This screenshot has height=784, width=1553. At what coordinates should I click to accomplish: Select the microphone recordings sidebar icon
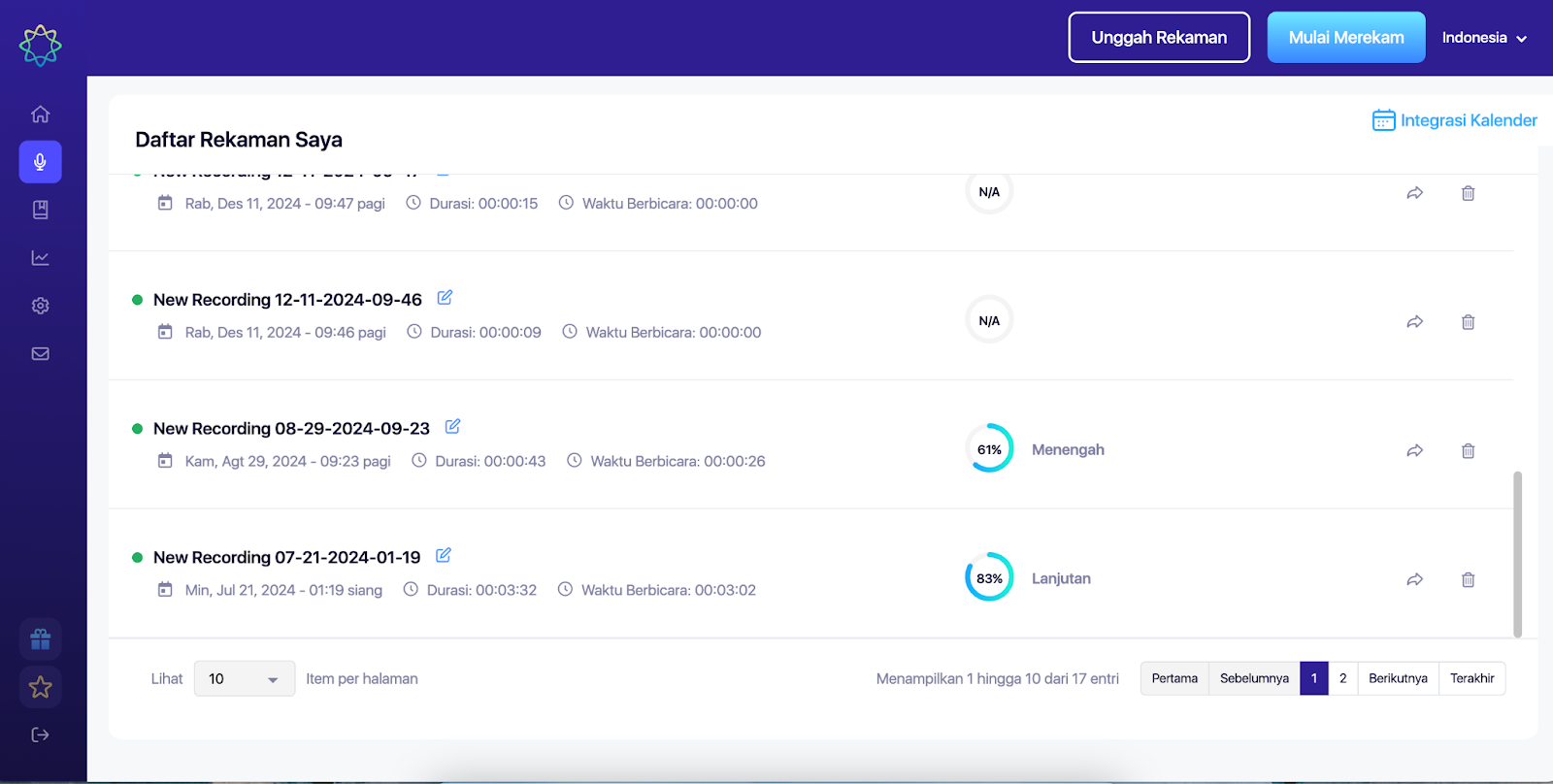click(40, 162)
